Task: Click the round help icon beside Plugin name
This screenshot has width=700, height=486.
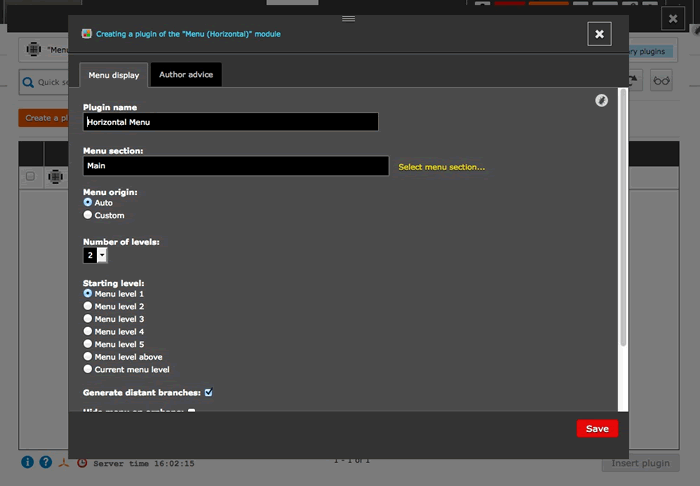Action: (602, 100)
